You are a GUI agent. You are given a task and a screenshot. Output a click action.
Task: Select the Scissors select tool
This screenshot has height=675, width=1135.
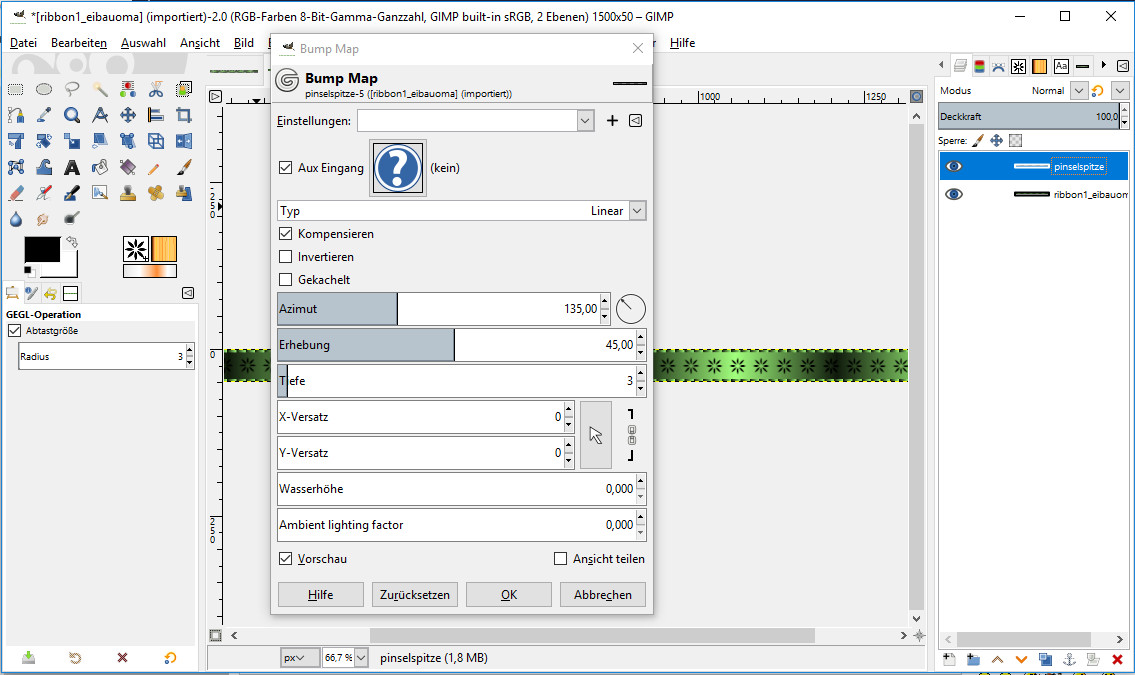point(156,89)
